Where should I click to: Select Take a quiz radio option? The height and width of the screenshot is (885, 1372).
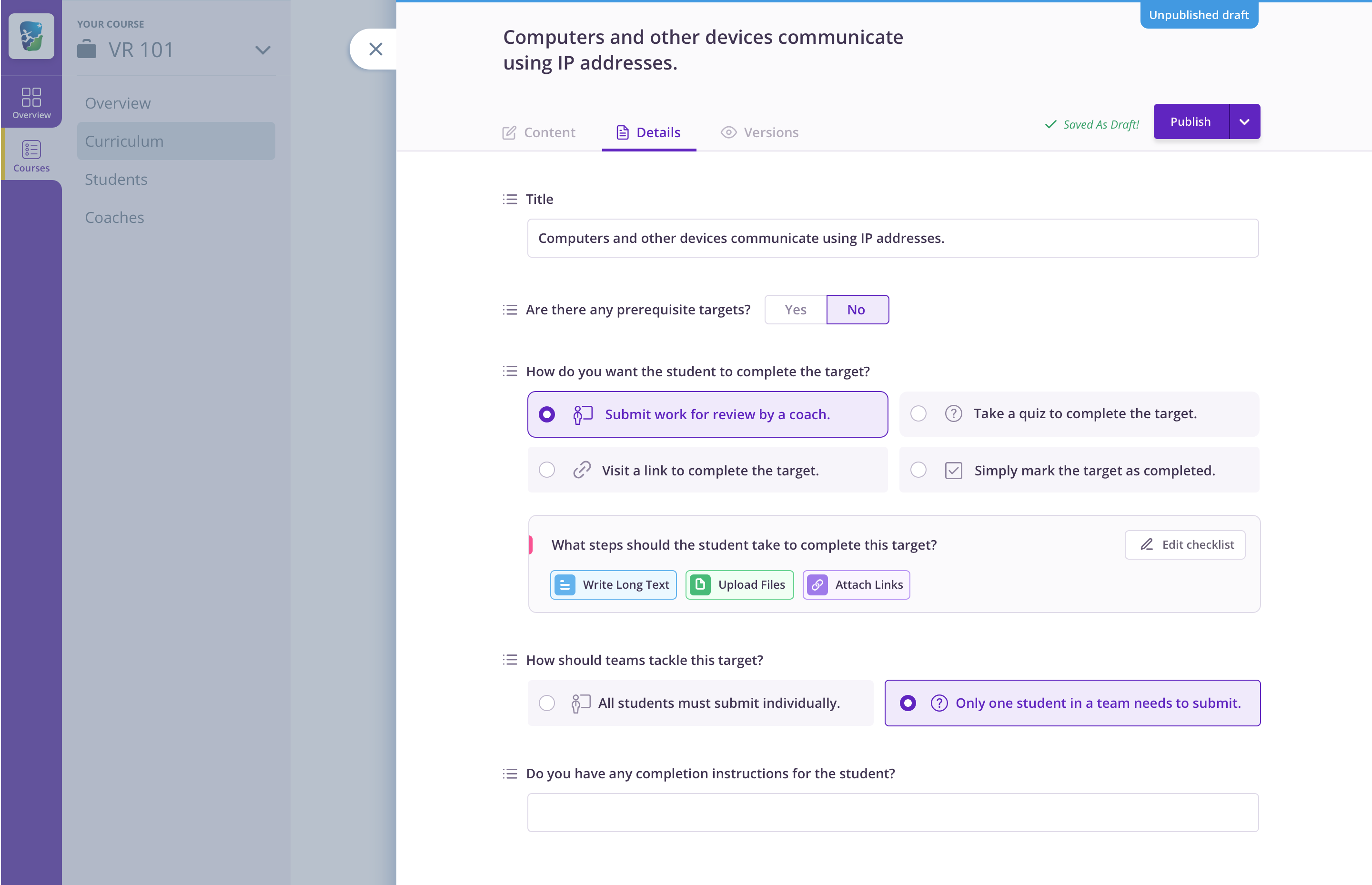pyautogui.click(x=918, y=414)
